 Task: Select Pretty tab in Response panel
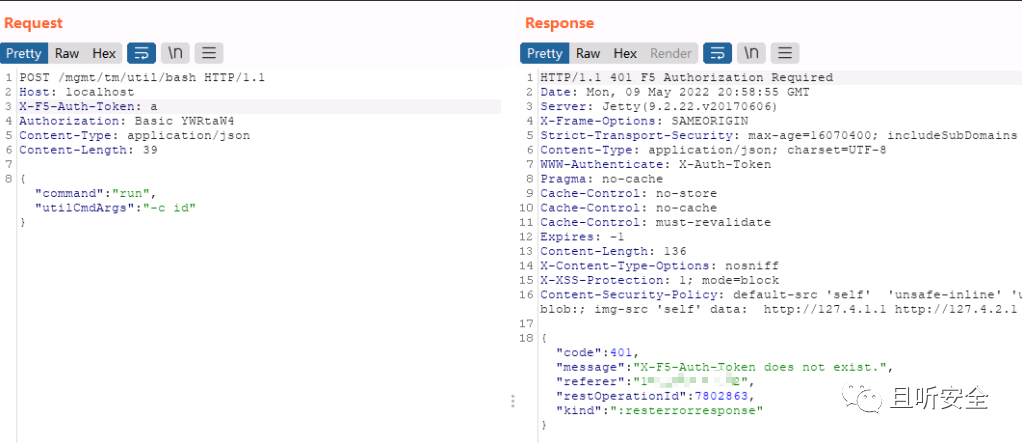544,53
